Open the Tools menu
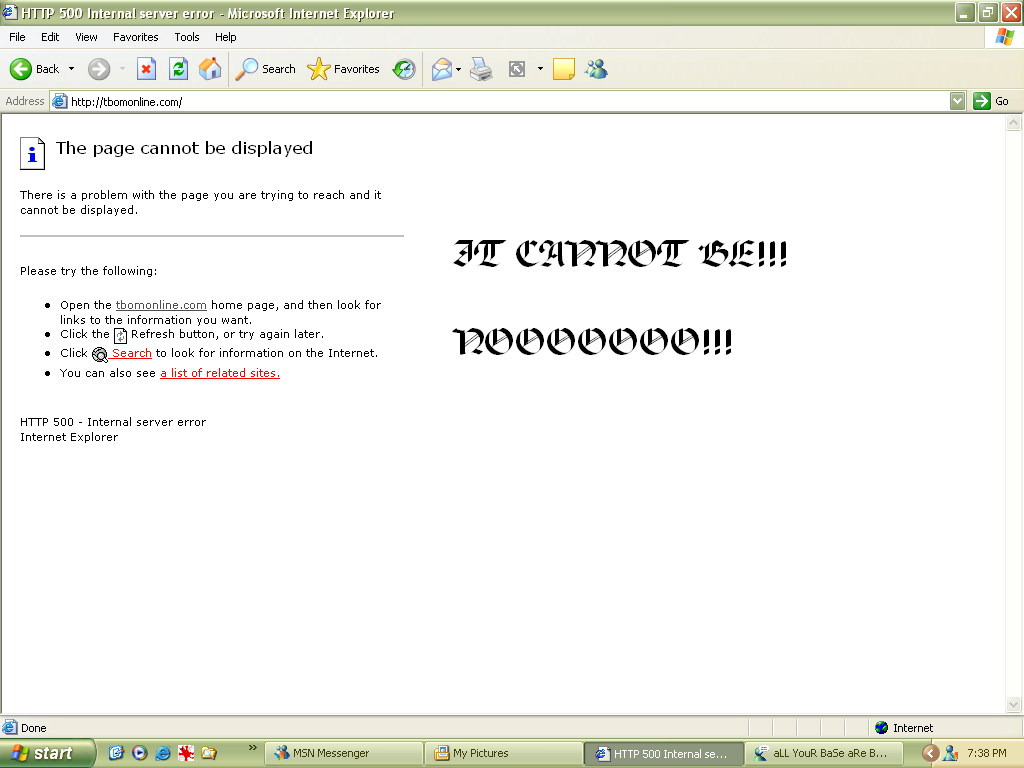 (187, 37)
